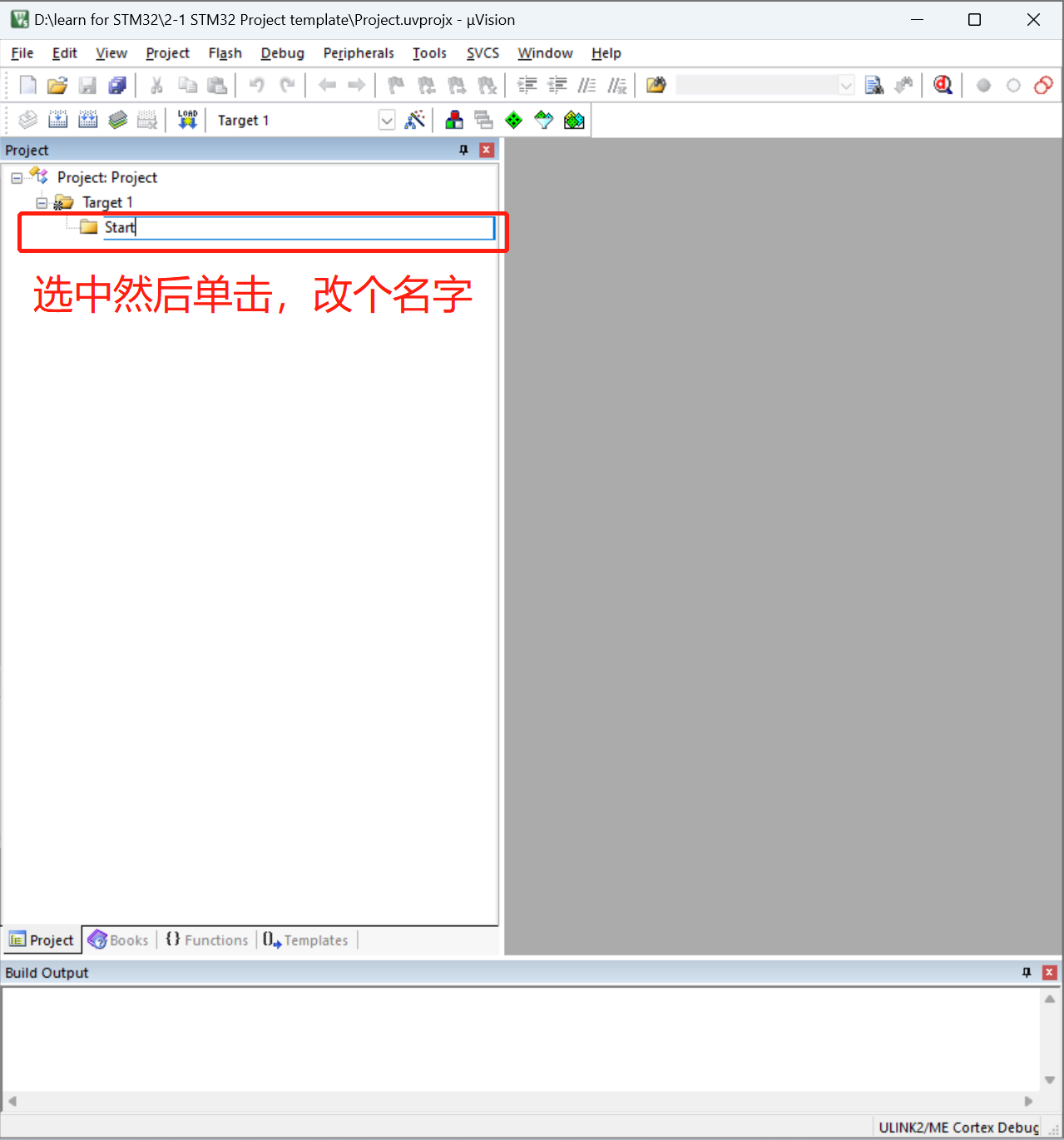Download code to flash with LOAD icon
Screen dimensions: 1064x1140
click(187, 120)
